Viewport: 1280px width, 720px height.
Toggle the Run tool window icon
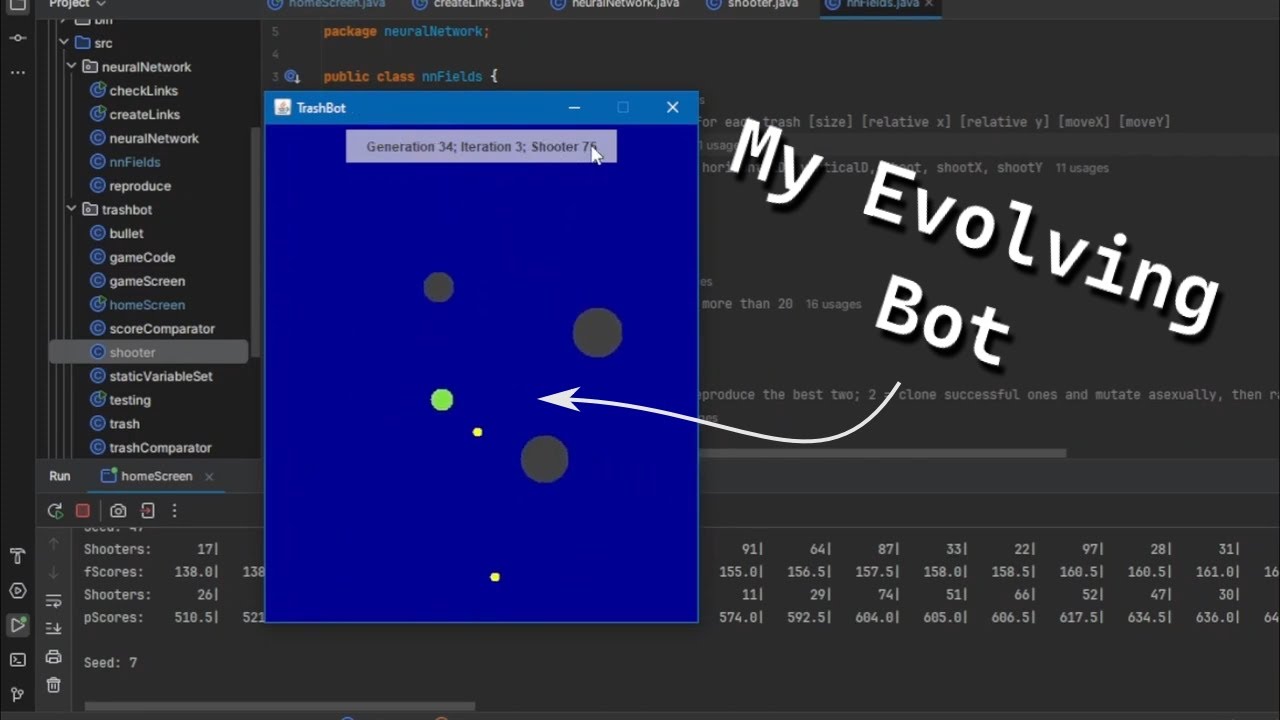[x=17, y=625]
